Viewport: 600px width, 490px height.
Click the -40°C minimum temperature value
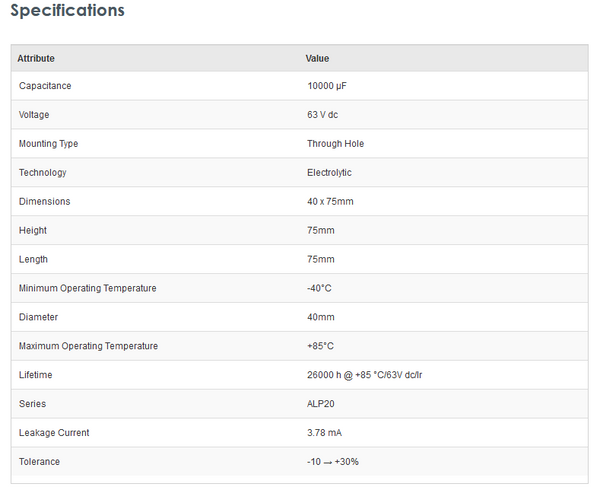coord(319,289)
